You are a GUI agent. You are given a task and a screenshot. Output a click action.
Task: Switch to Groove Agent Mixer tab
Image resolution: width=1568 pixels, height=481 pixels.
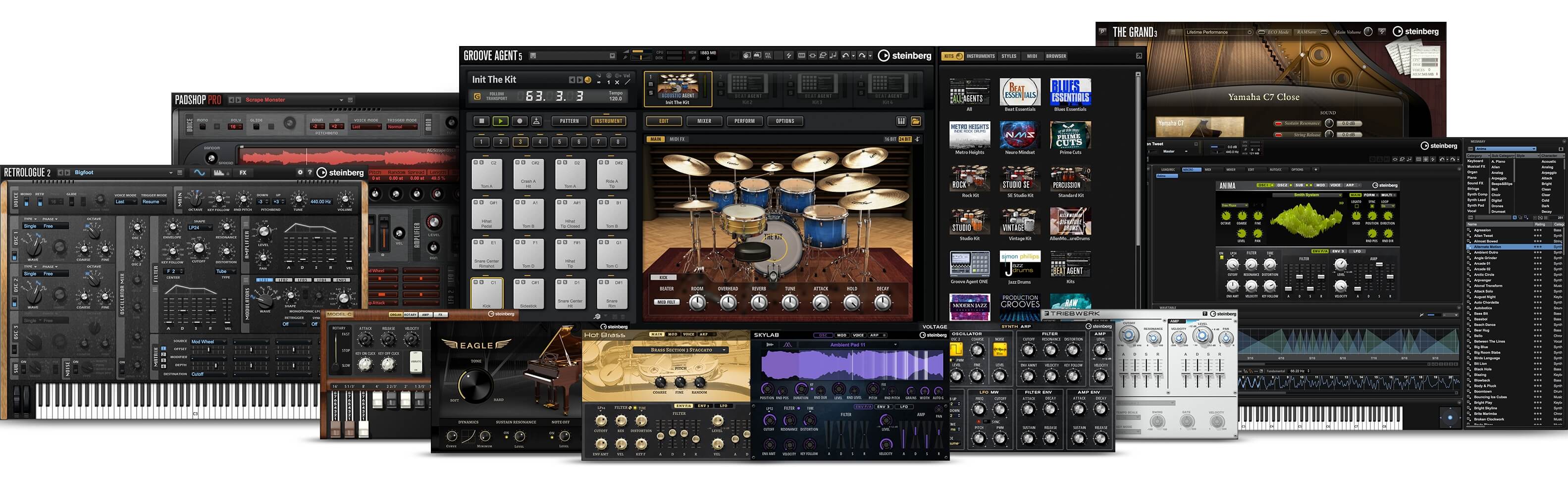[704, 121]
